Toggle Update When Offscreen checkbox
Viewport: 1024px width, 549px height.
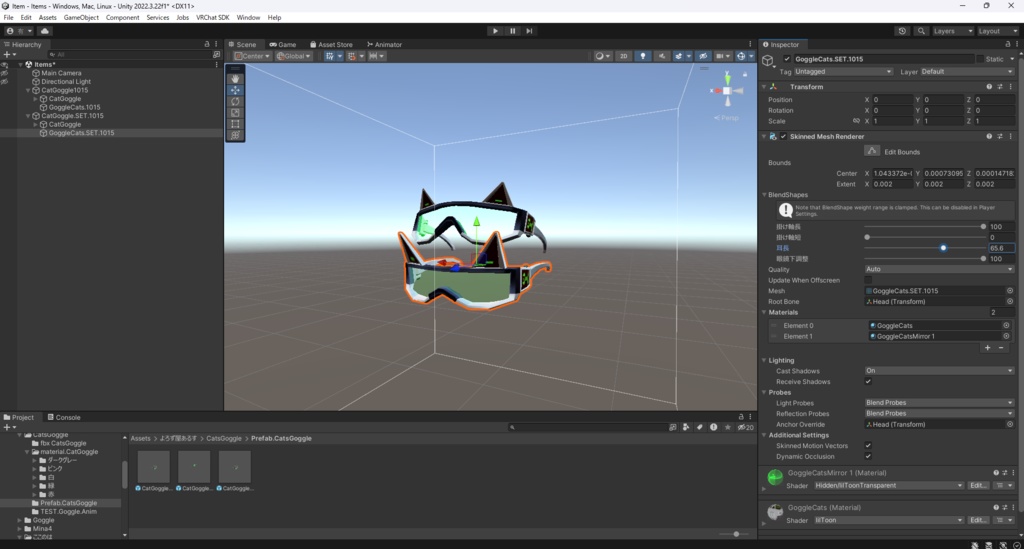[868, 280]
